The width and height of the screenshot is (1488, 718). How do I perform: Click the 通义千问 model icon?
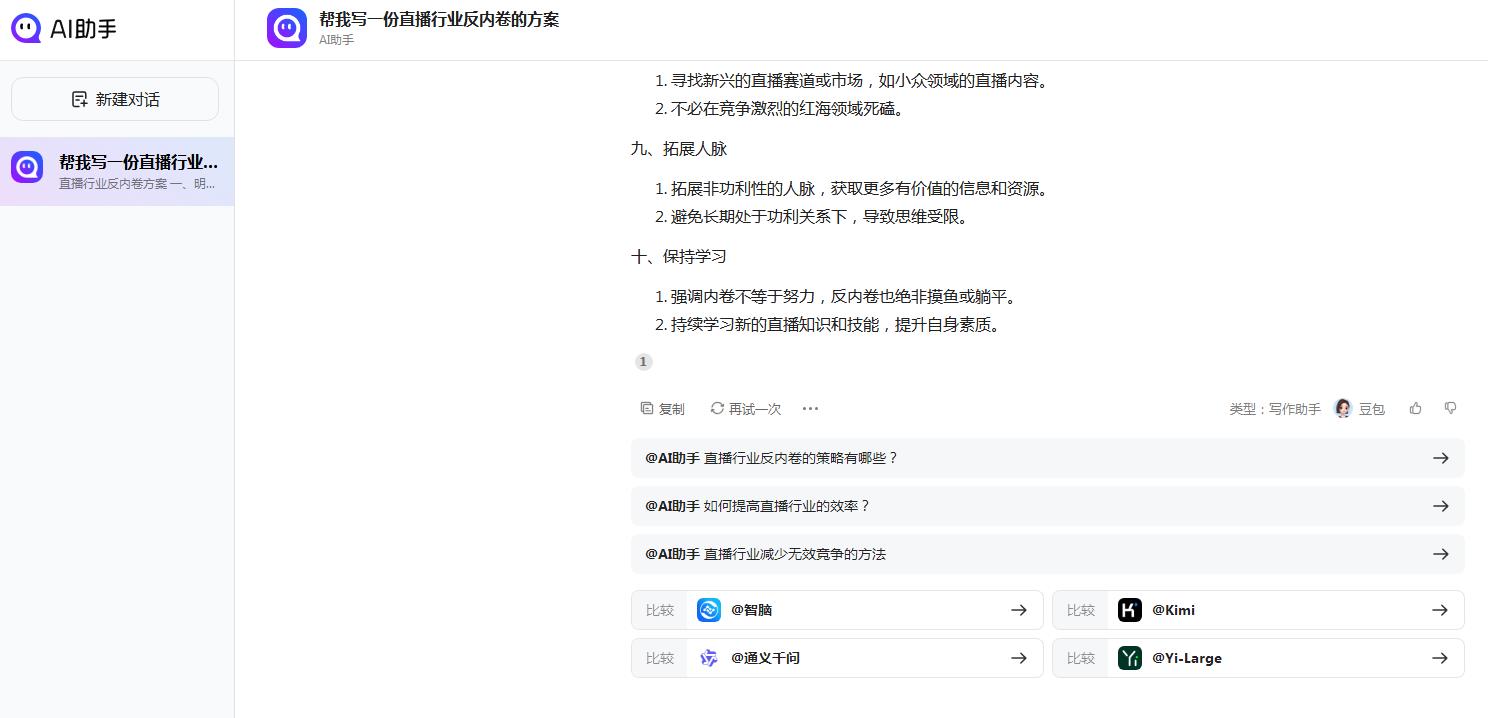pos(709,658)
